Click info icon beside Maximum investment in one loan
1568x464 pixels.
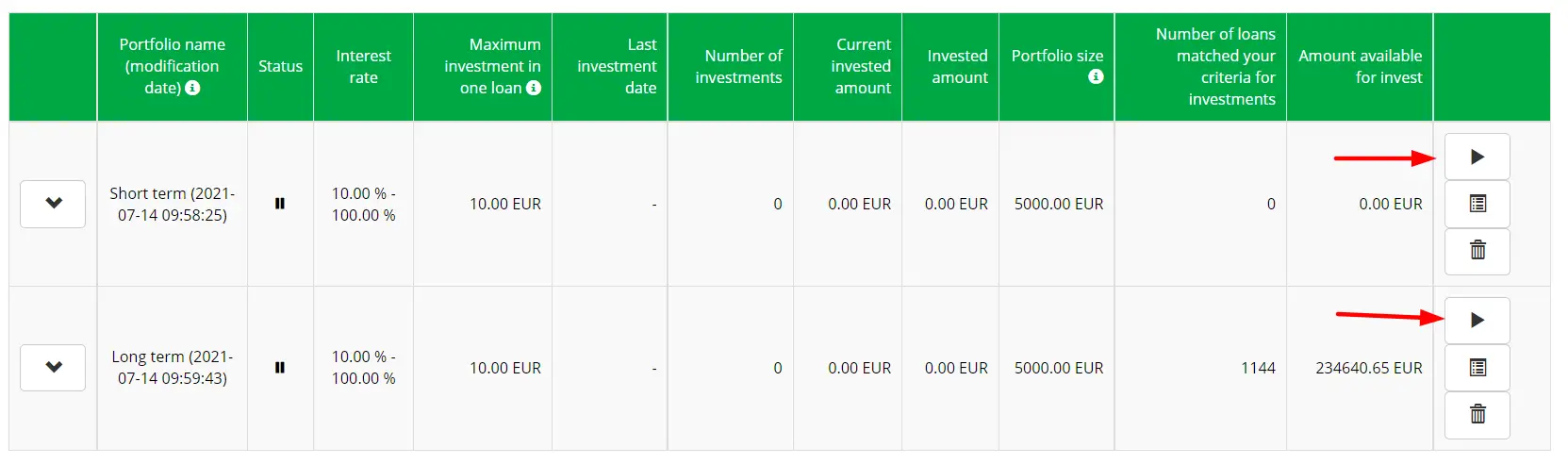(534, 88)
